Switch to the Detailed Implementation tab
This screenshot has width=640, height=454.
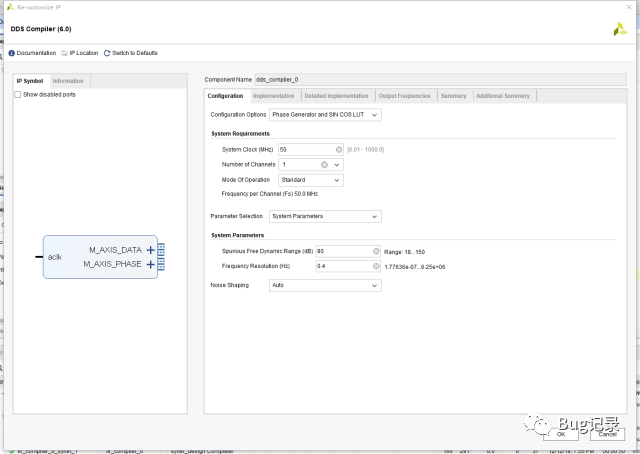tap(336, 96)
